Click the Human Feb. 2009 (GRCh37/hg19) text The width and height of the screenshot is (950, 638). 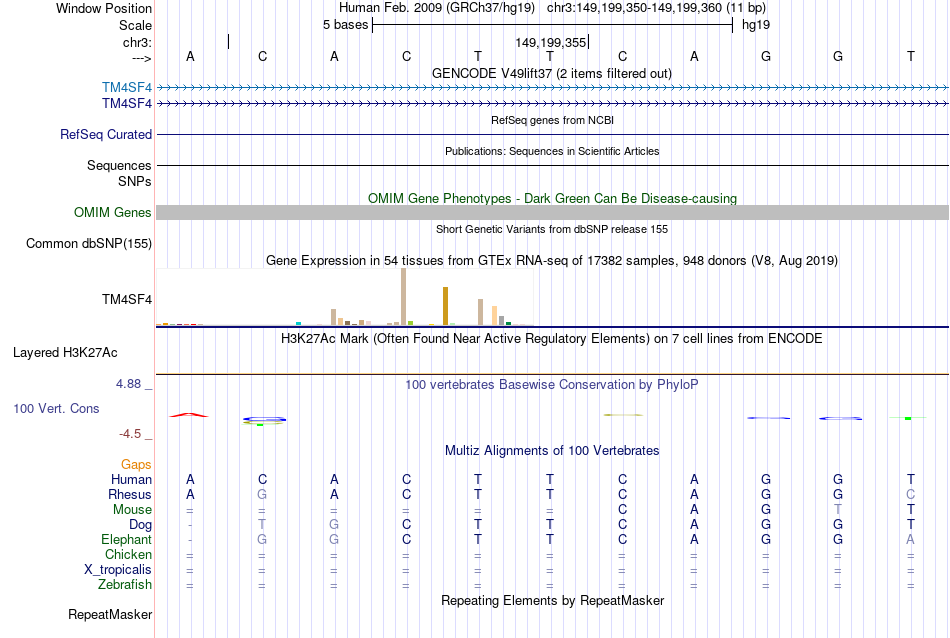pos(437,8)
